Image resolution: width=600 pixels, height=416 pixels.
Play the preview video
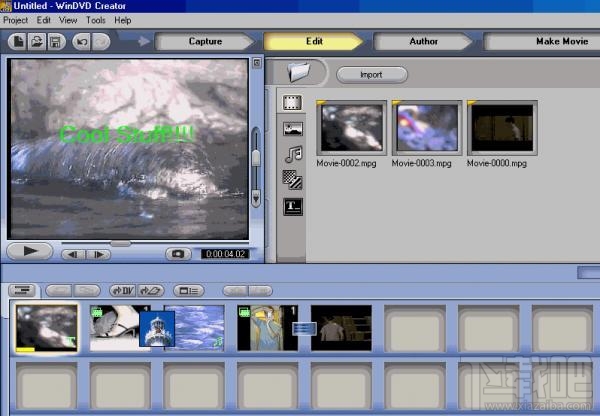coord(30,251)
